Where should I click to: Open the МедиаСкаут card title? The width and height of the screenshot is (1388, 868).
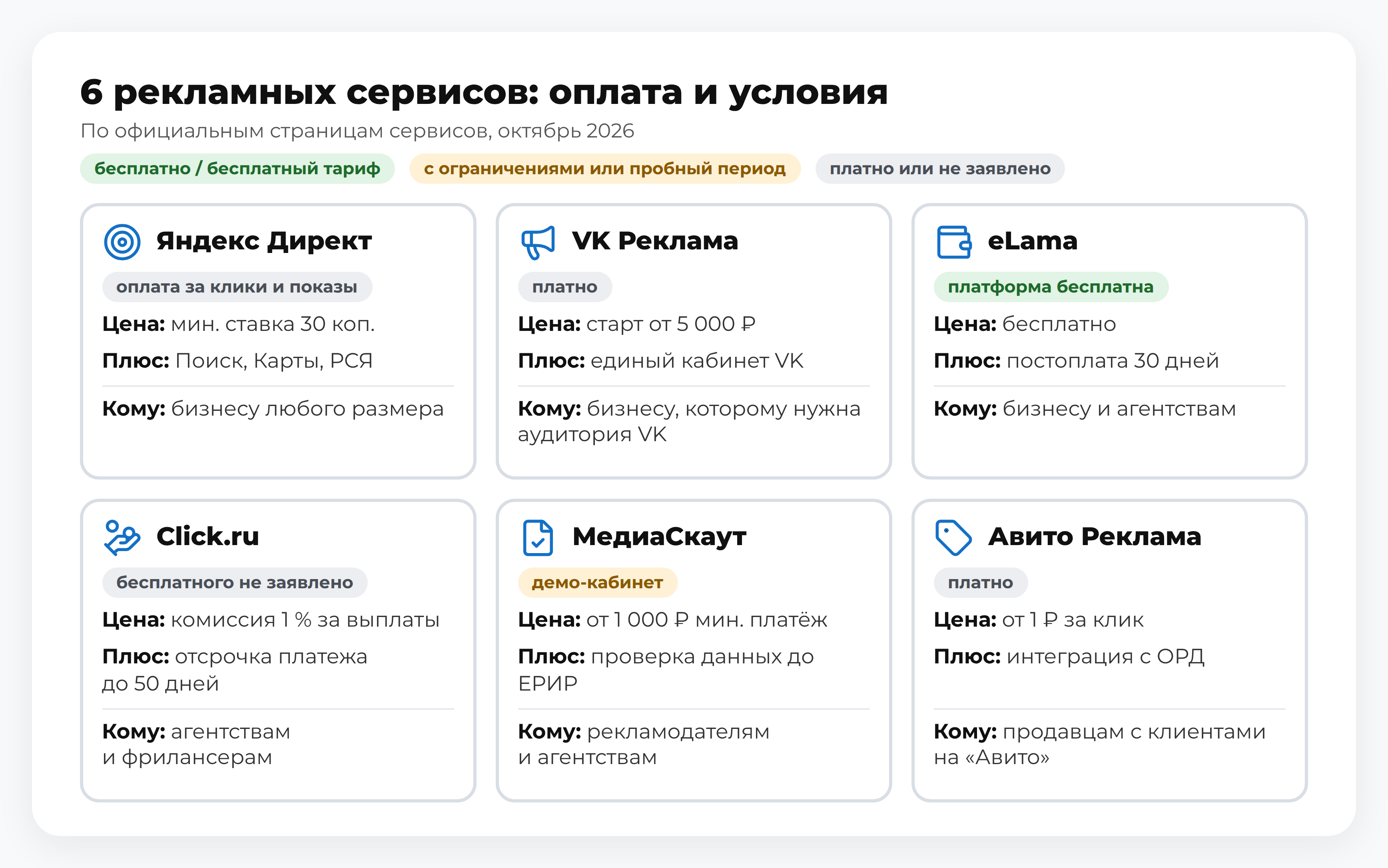659,537
